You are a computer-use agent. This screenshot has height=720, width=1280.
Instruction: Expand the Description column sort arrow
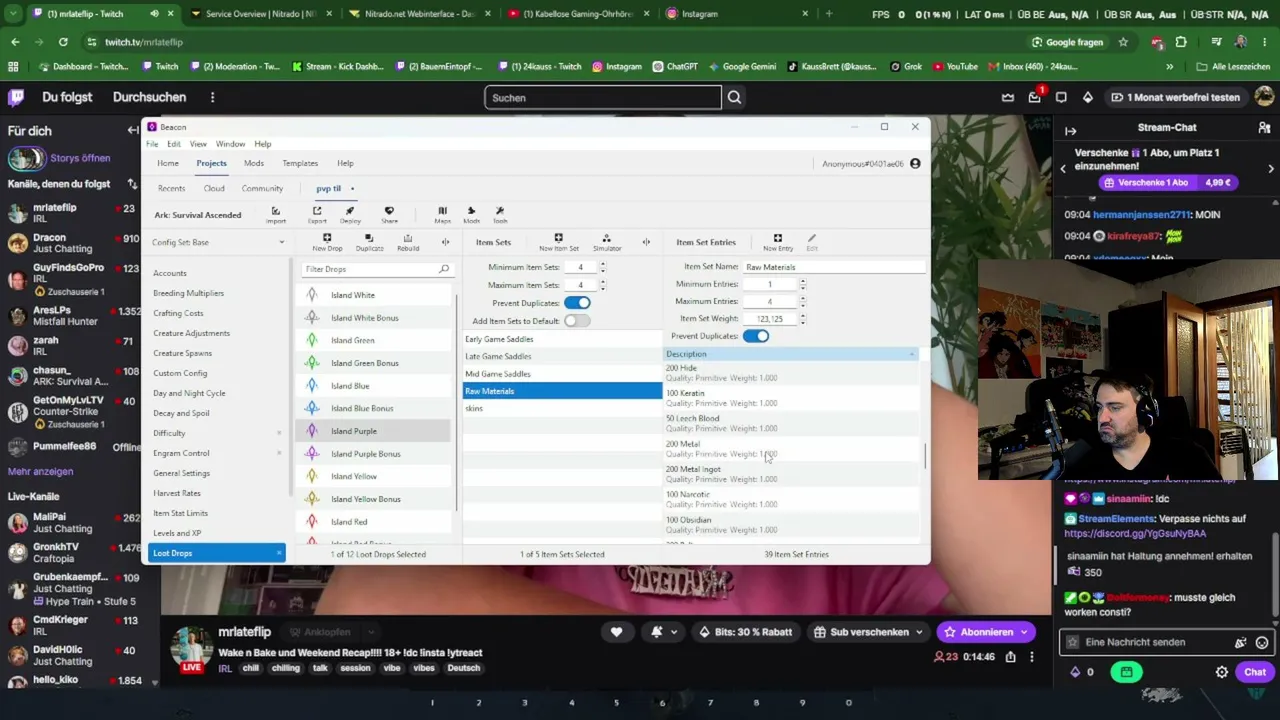pyautogui.click(x=912, y=354)
